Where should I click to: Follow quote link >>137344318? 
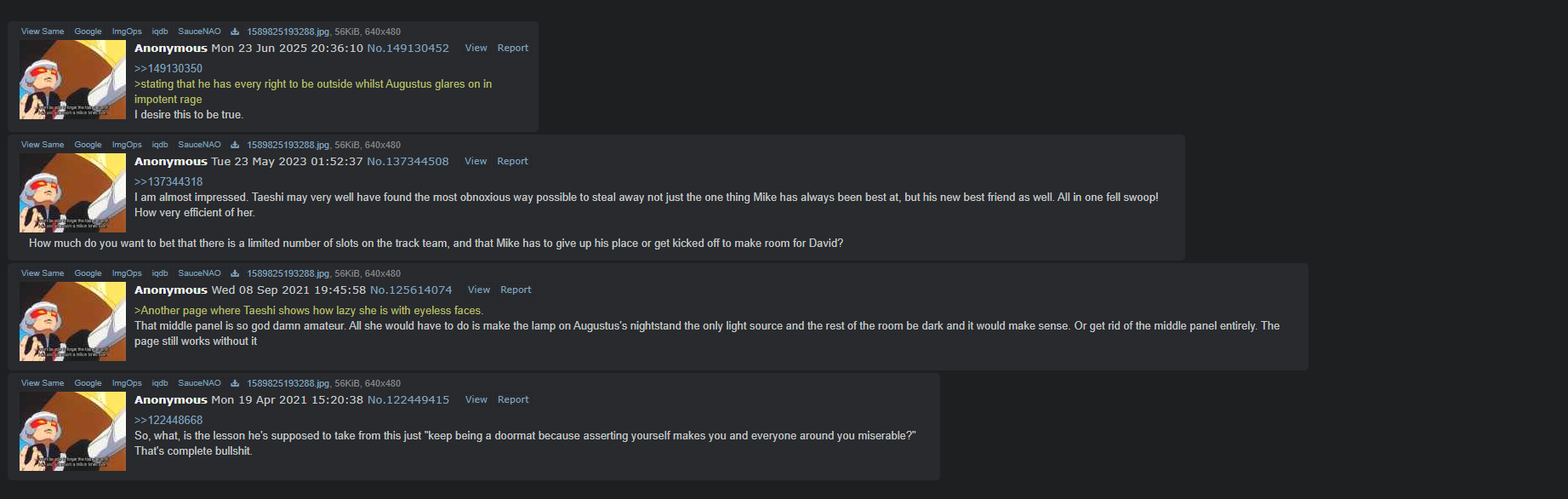(168, 181)
